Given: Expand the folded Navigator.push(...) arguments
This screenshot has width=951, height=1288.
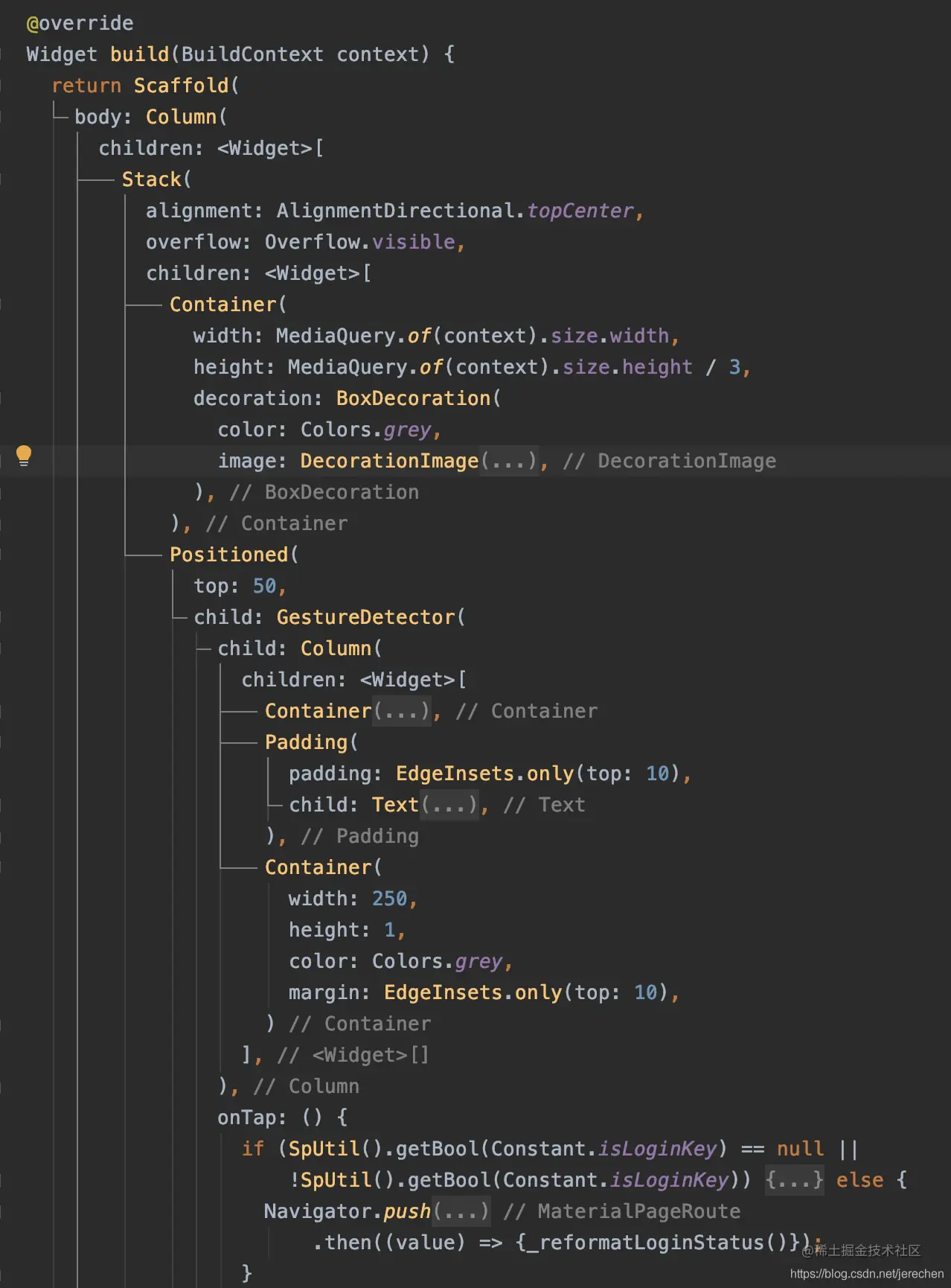Looking at the screenshot, I should click(x=461, y=1211).
